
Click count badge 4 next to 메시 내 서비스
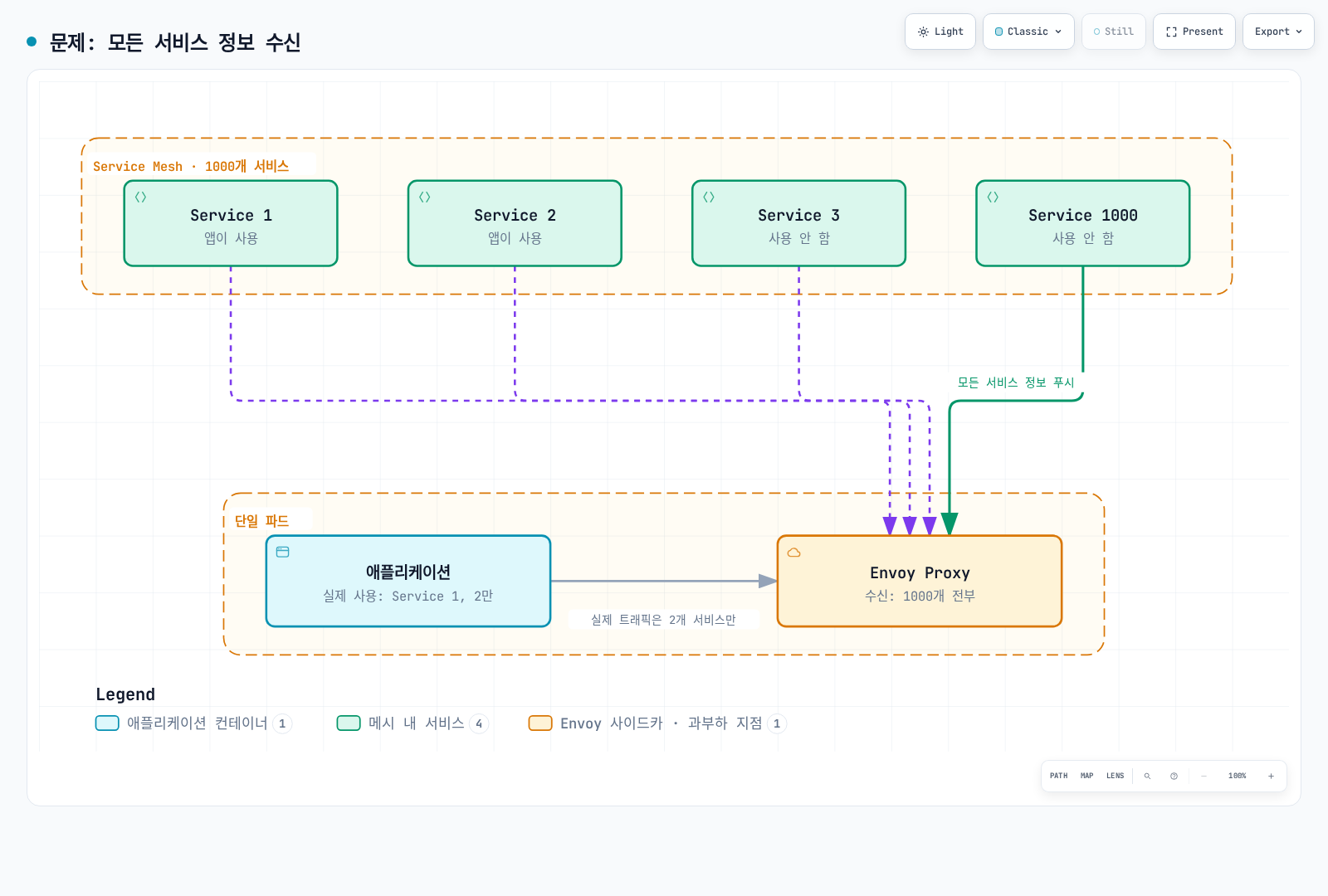click(479, 724)
